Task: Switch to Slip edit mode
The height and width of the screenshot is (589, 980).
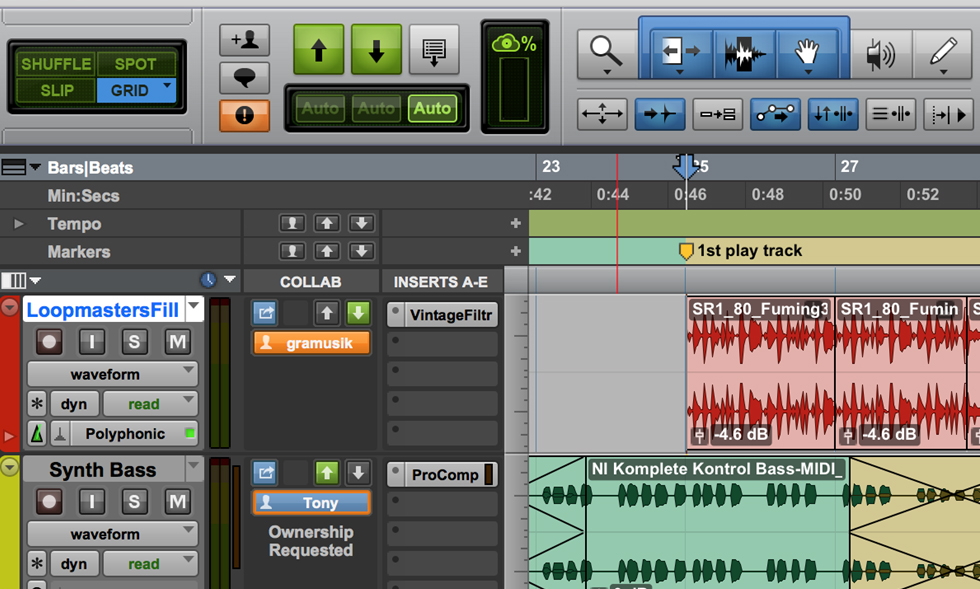Action: coord(56,90)
